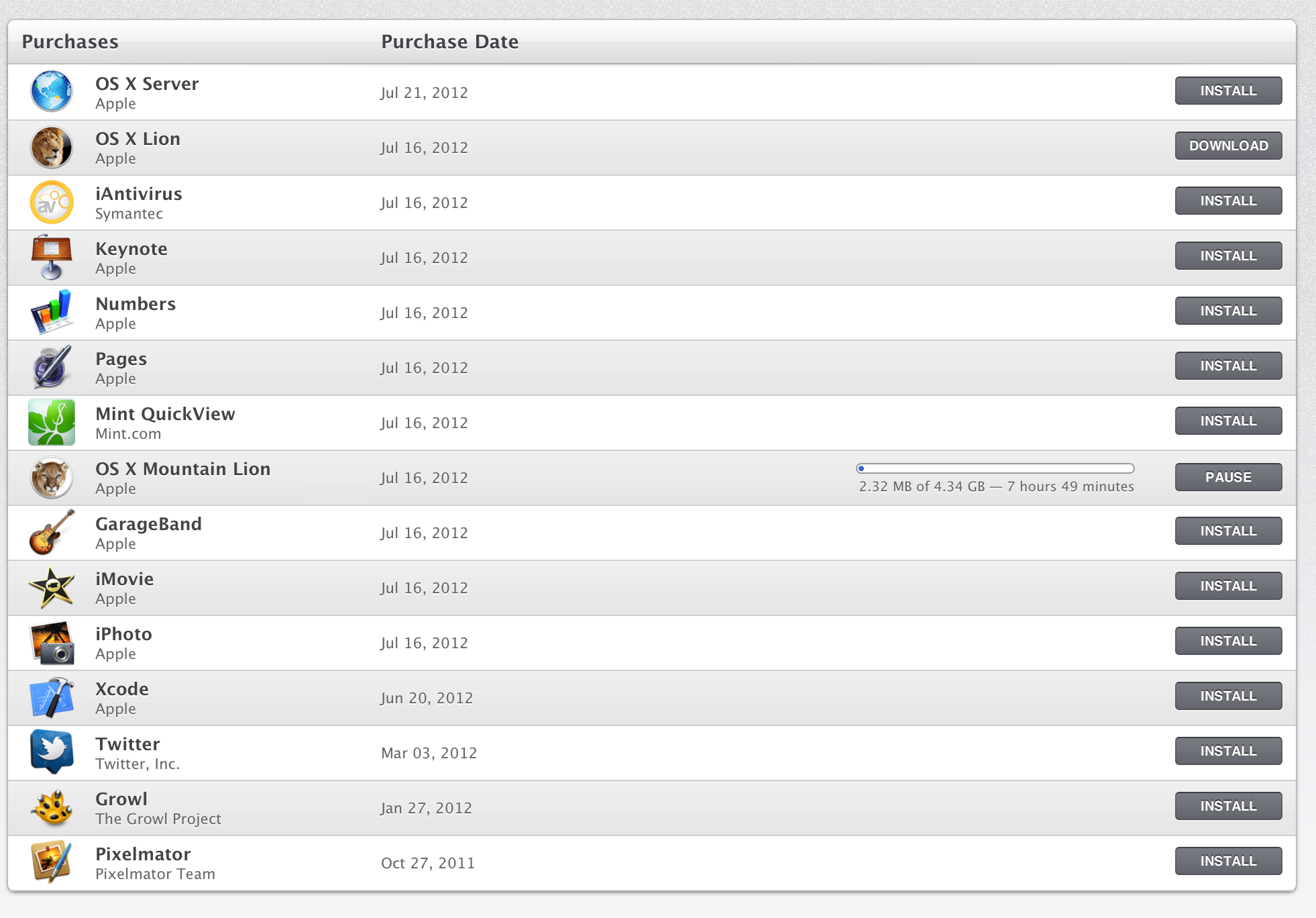Install Pixelmator
Viewport: 1316px width, 918px height.
pos(1227,861)
